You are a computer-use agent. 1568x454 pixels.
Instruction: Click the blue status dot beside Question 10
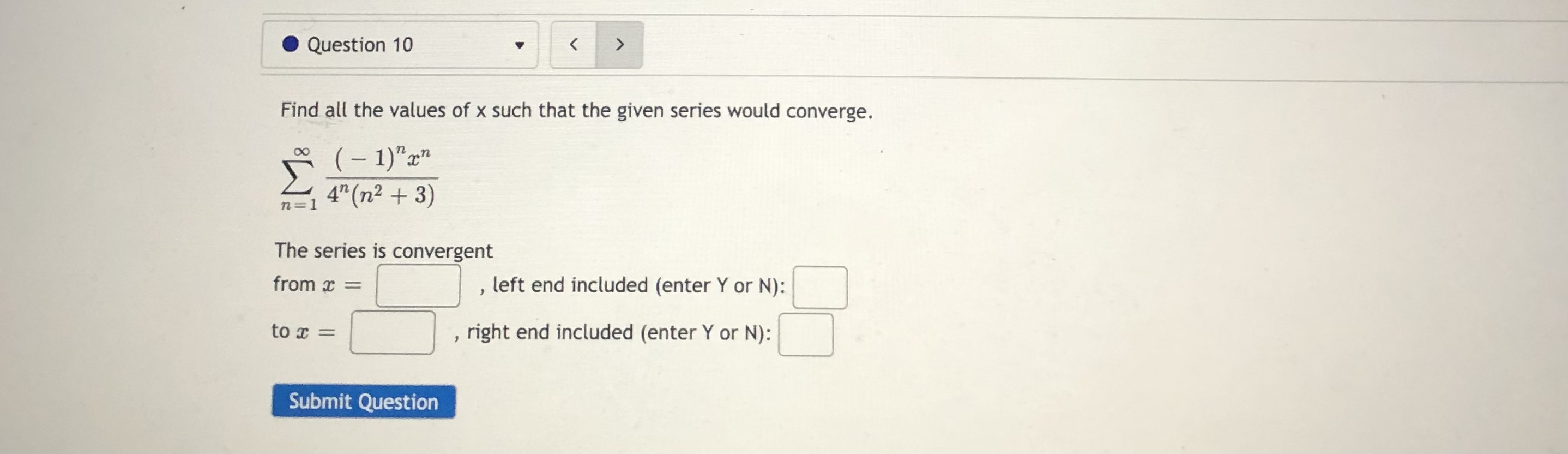click(292, 44)
